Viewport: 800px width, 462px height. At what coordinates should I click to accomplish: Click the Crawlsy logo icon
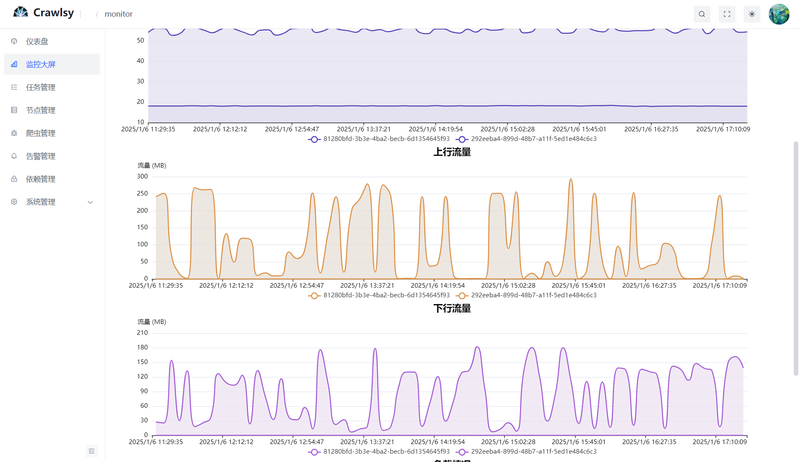pos(20,12)
